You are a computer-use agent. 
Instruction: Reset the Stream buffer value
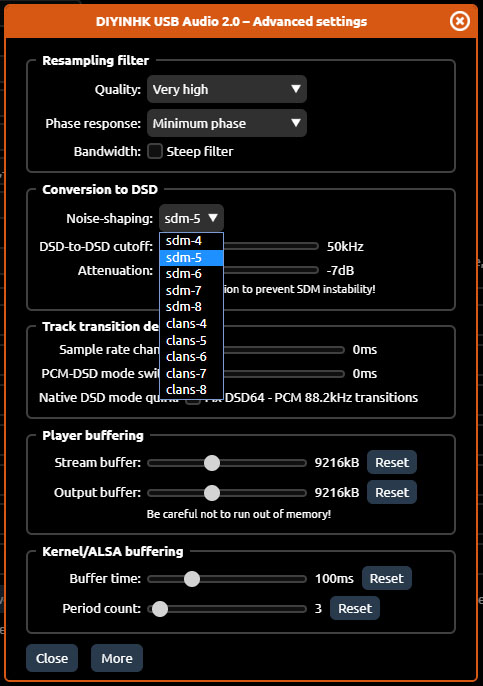point(392,462)
